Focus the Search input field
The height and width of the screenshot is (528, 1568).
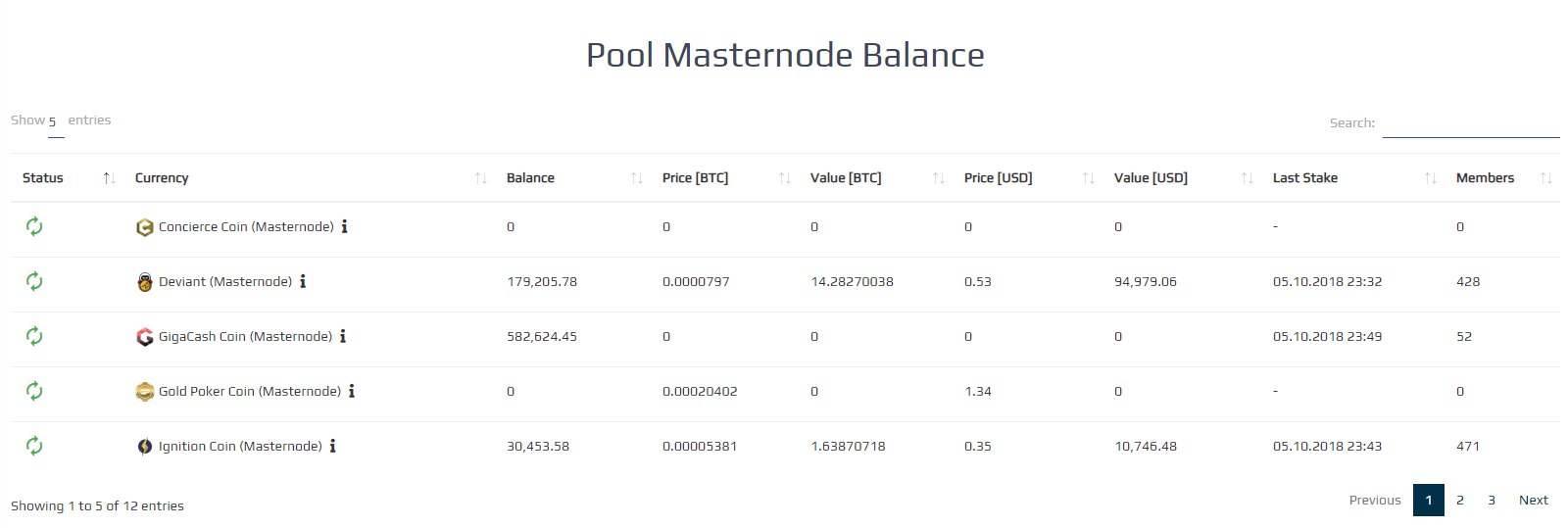(x=1471, y=123)
